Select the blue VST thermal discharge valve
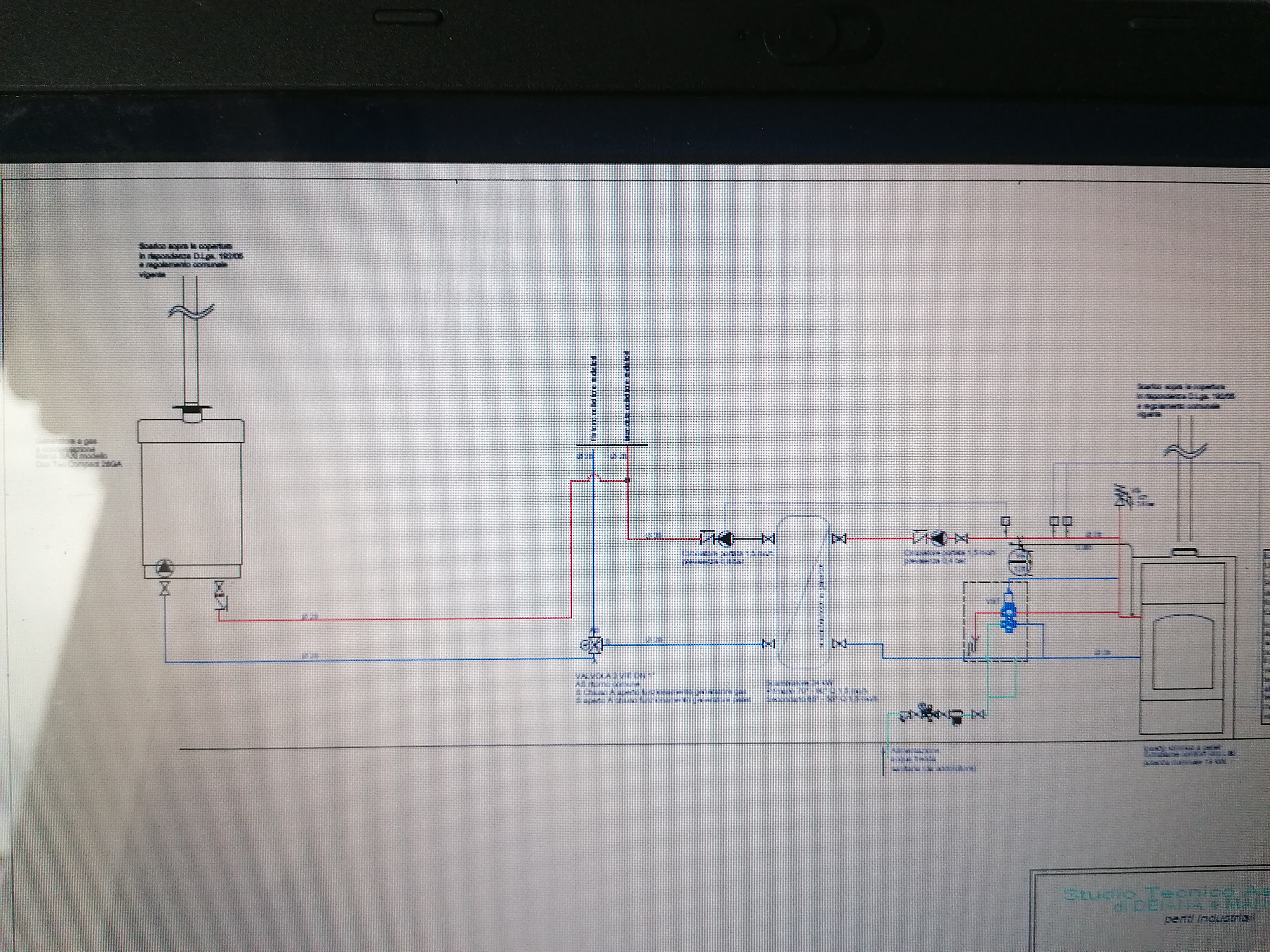Screen dimensions: 1270x952 (1008, 611)
